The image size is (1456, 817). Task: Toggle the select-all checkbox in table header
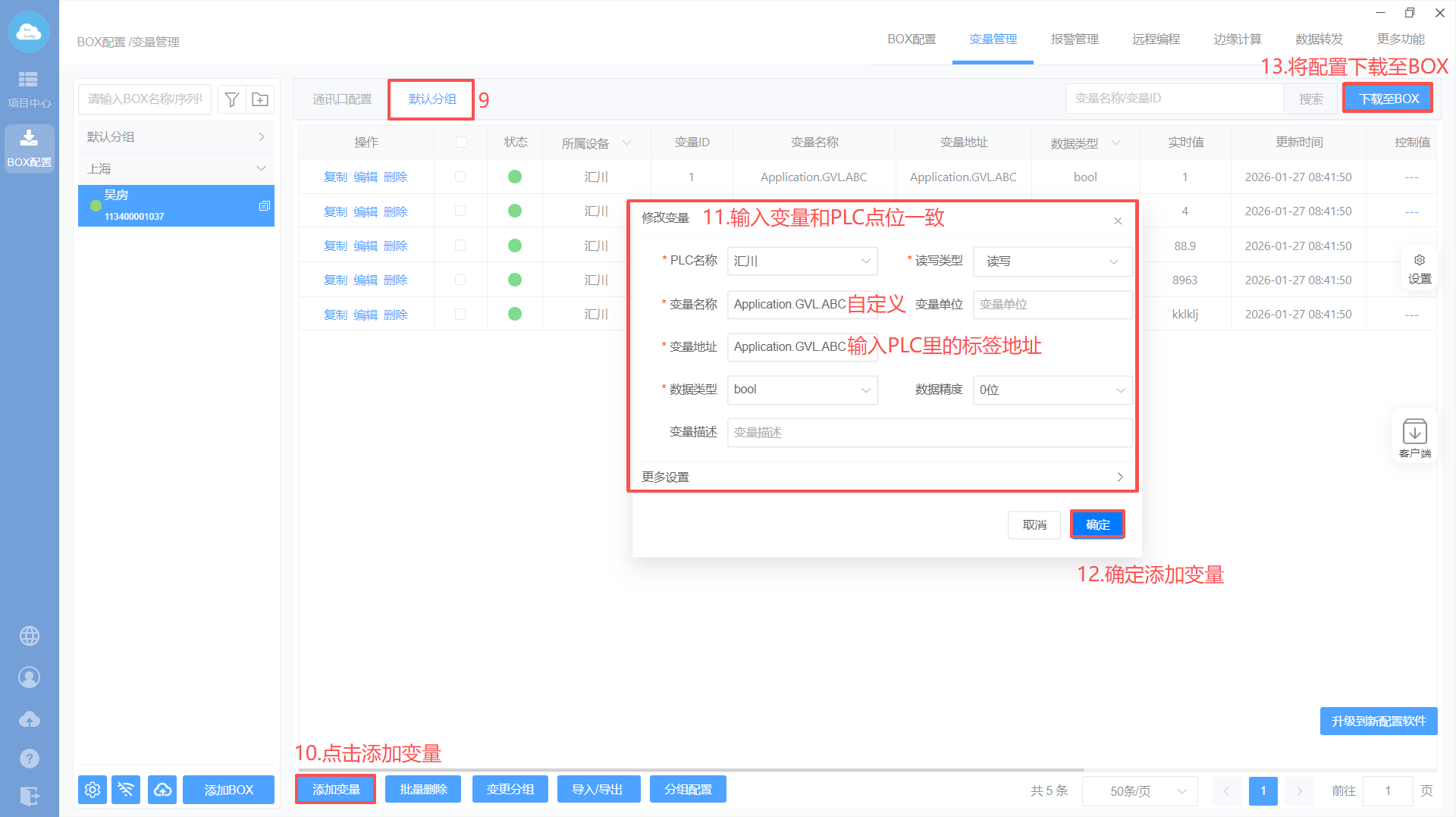tap(461, 142)
